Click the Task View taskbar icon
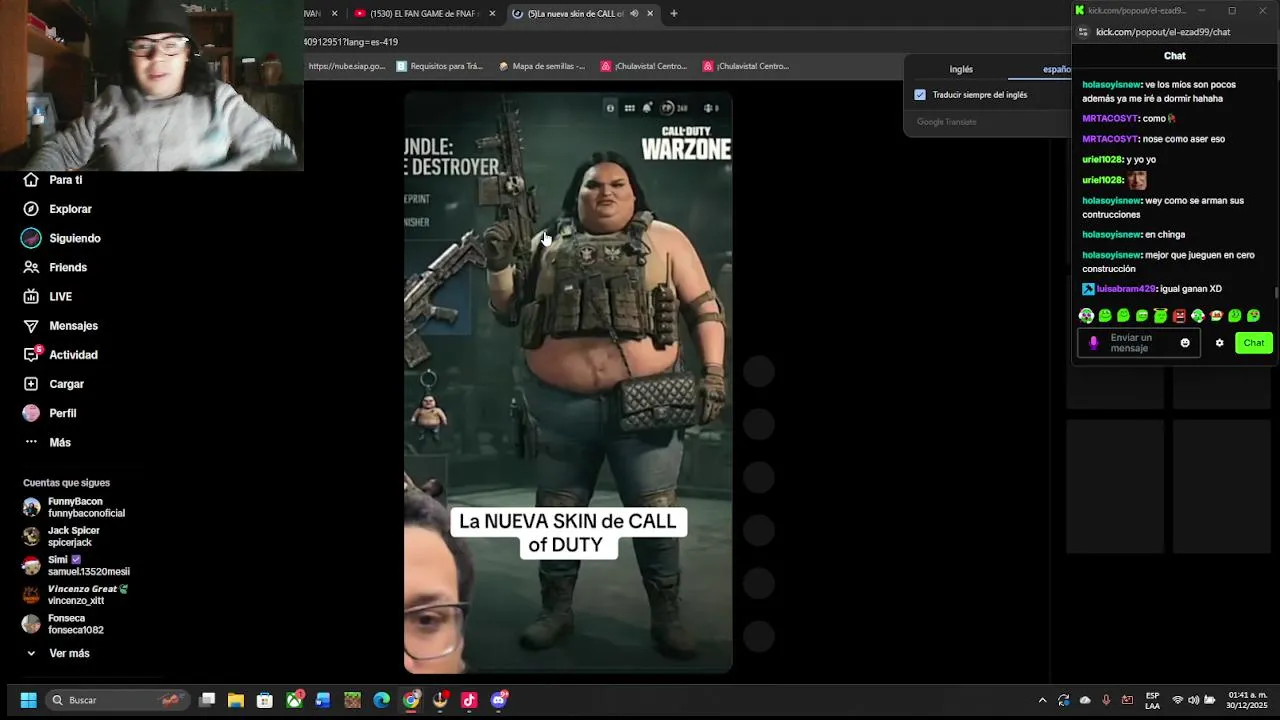The width and height of the screenshot is (1280, 720). [207, 700]
